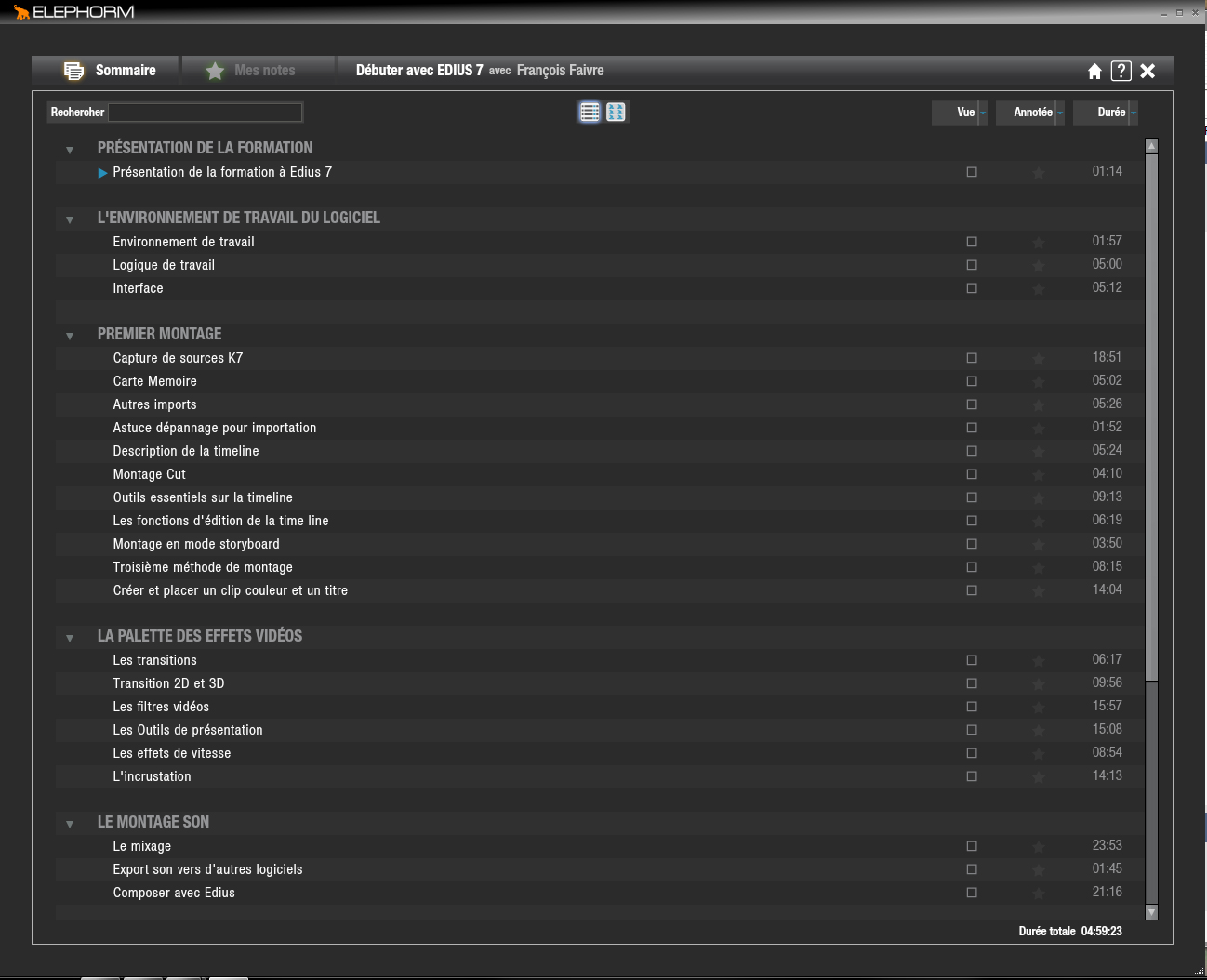Star 'Export son vers d'autres logiciels' lesson

(1039, 870)
